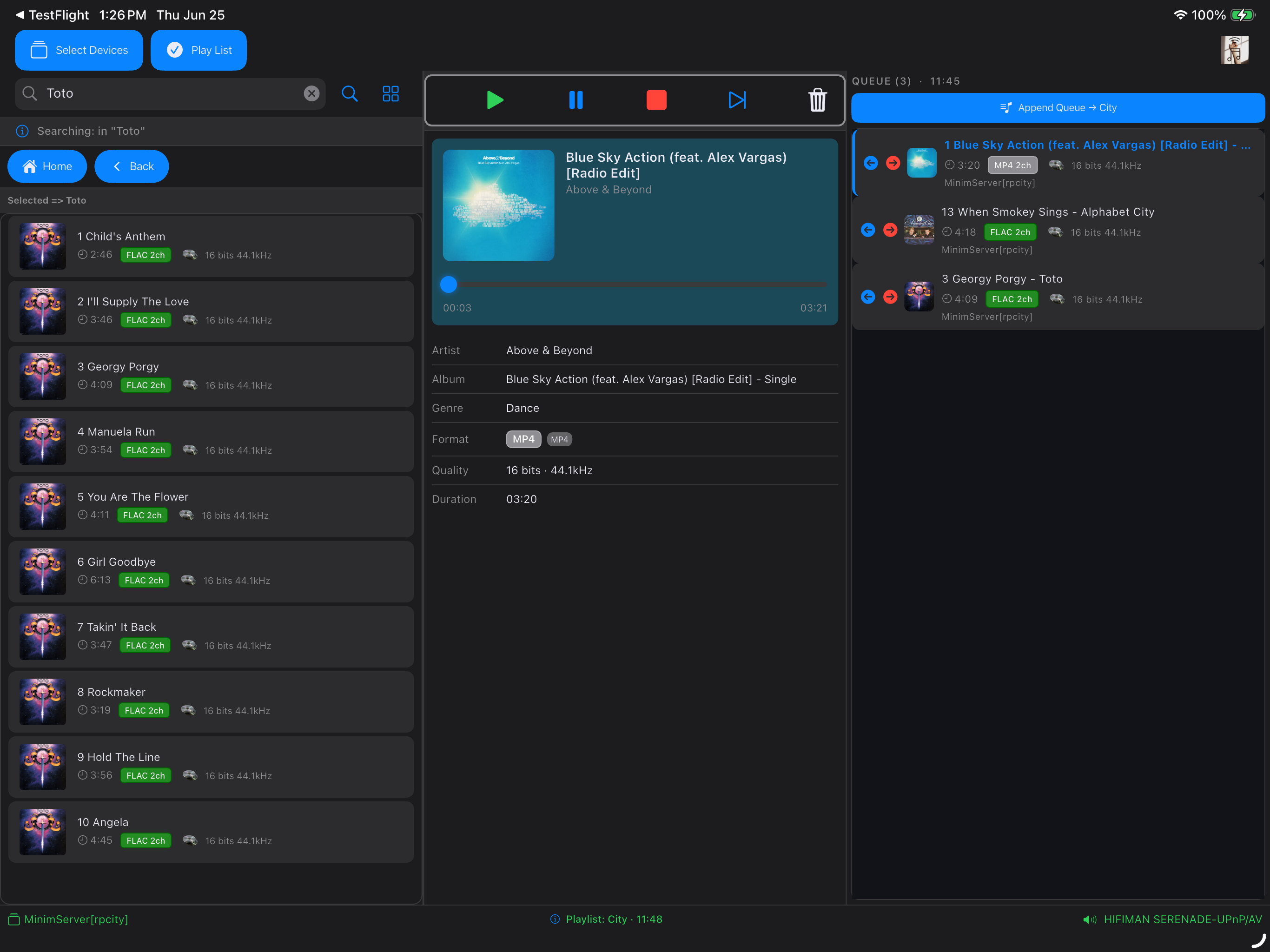The width and height of the screenshot is (1270, 952).
Task: Select track 1 Child's Anthem
Action: 212,246
